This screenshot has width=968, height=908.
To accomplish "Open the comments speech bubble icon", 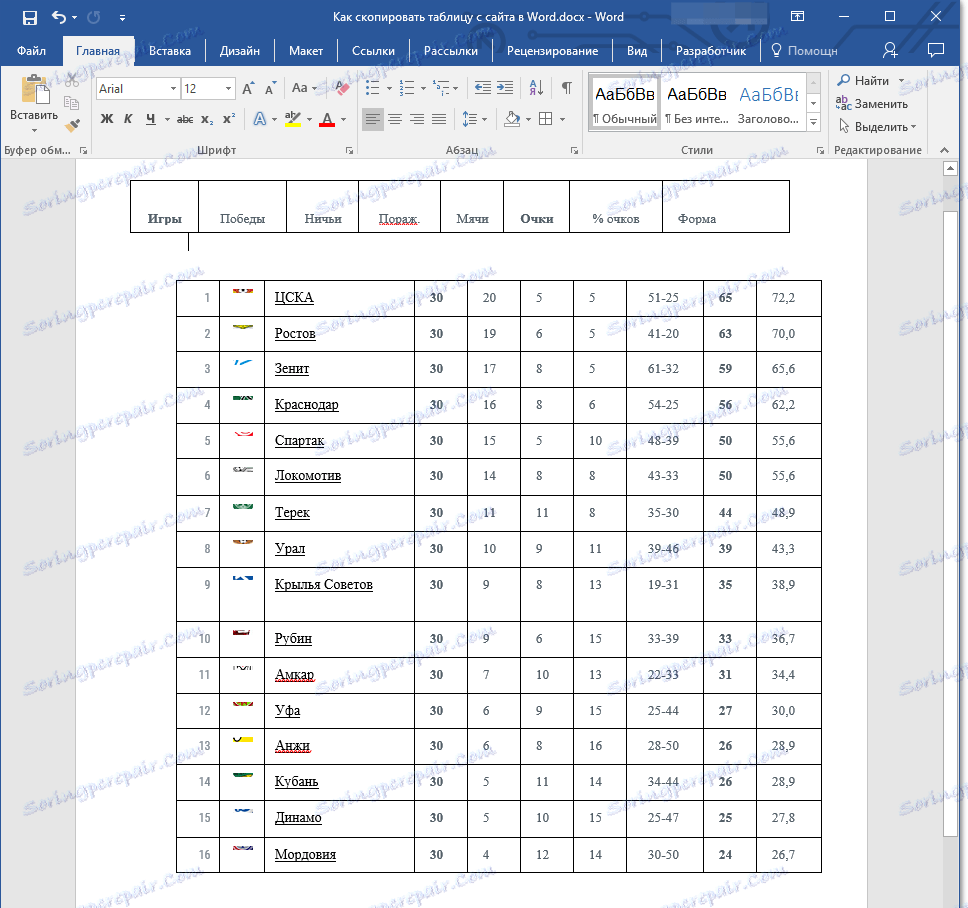I will click(x=936, y=50).
